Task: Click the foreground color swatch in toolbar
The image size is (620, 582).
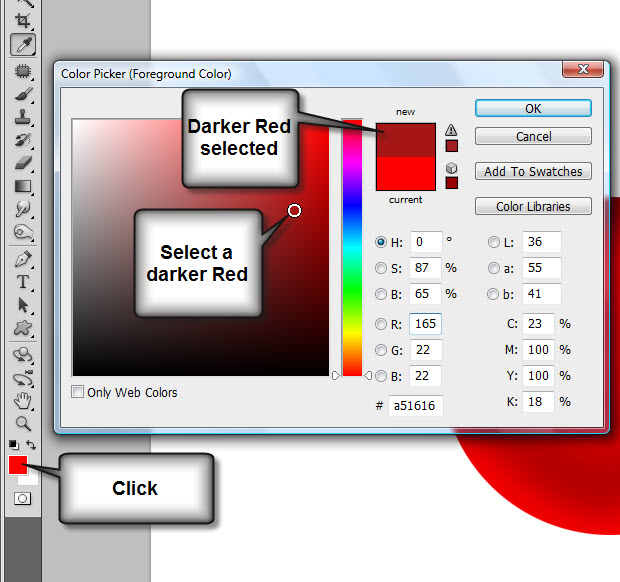Action: tap(18, 465)
